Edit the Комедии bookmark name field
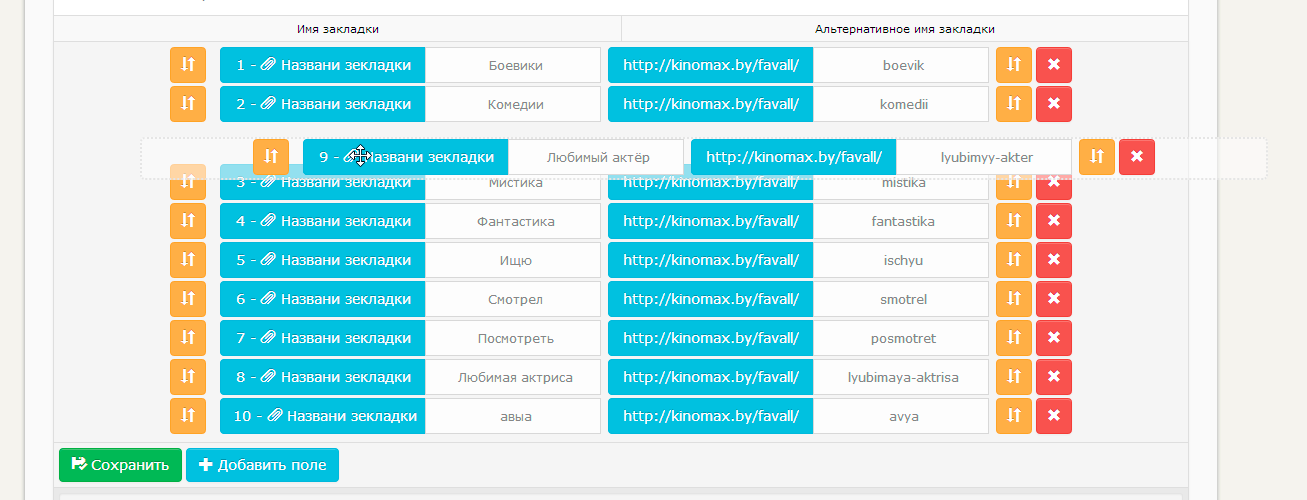The width and height of the screenshot is (1307, 500). click(x=513, y=104)
